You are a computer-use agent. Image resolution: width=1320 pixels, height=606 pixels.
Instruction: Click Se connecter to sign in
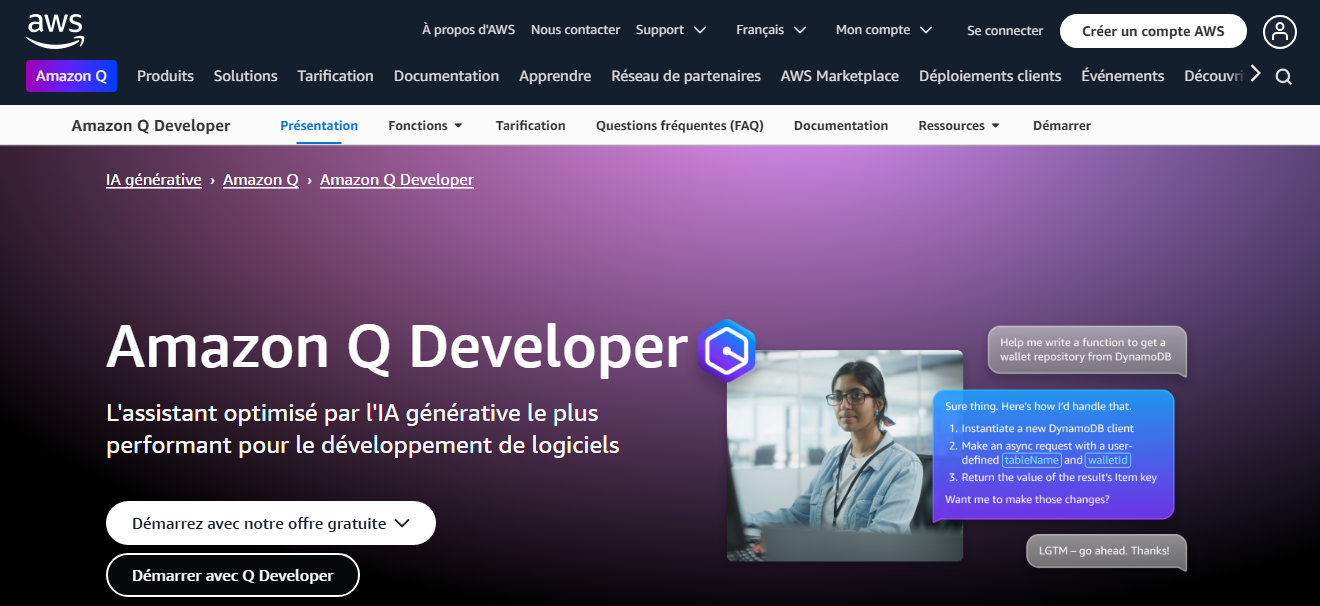click(x=1004, y=31)
